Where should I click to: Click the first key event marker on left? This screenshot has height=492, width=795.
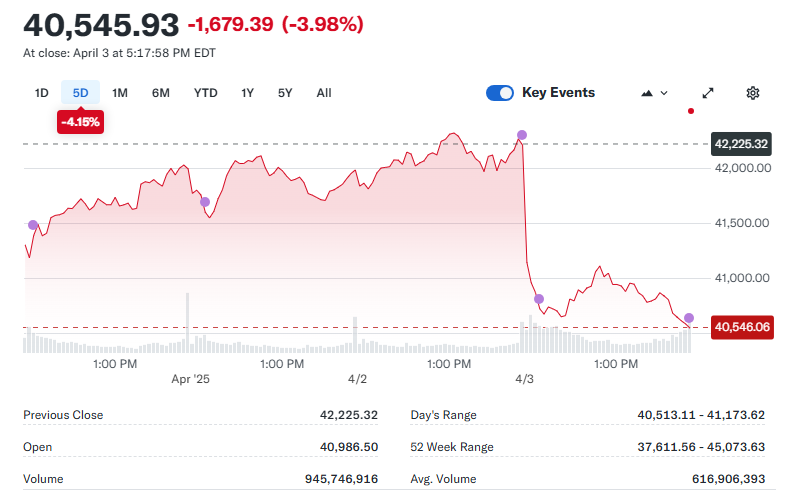tap(33, 225)
